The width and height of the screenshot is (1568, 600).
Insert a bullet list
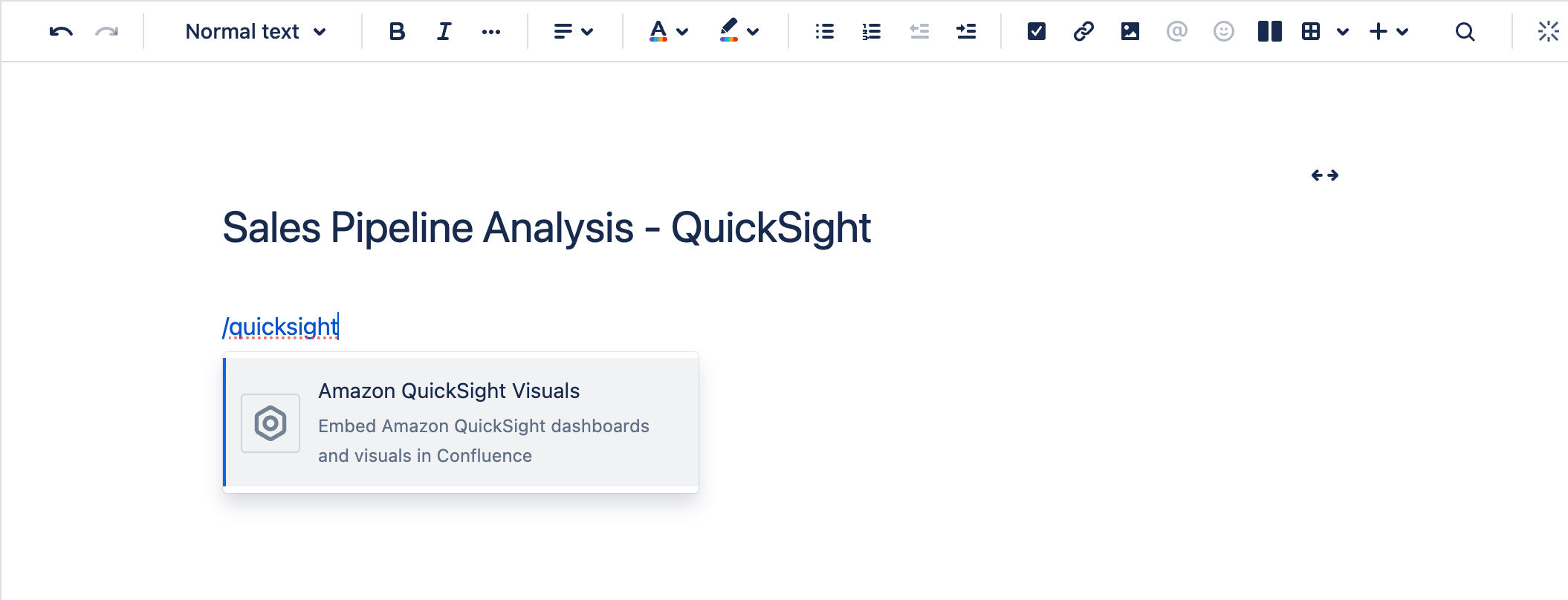pyautogui.click(x=824, y=31)
